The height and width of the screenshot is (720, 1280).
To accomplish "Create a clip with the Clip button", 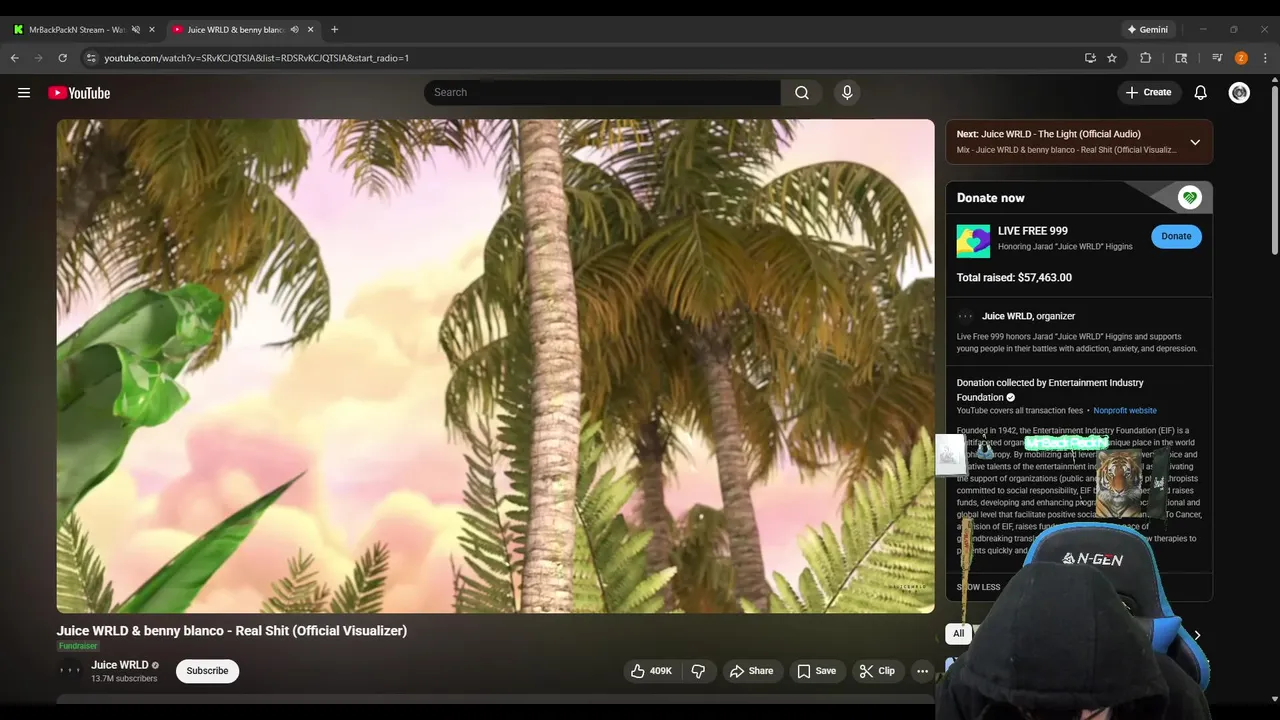I will pyautogui.click(x=877, y=671).
